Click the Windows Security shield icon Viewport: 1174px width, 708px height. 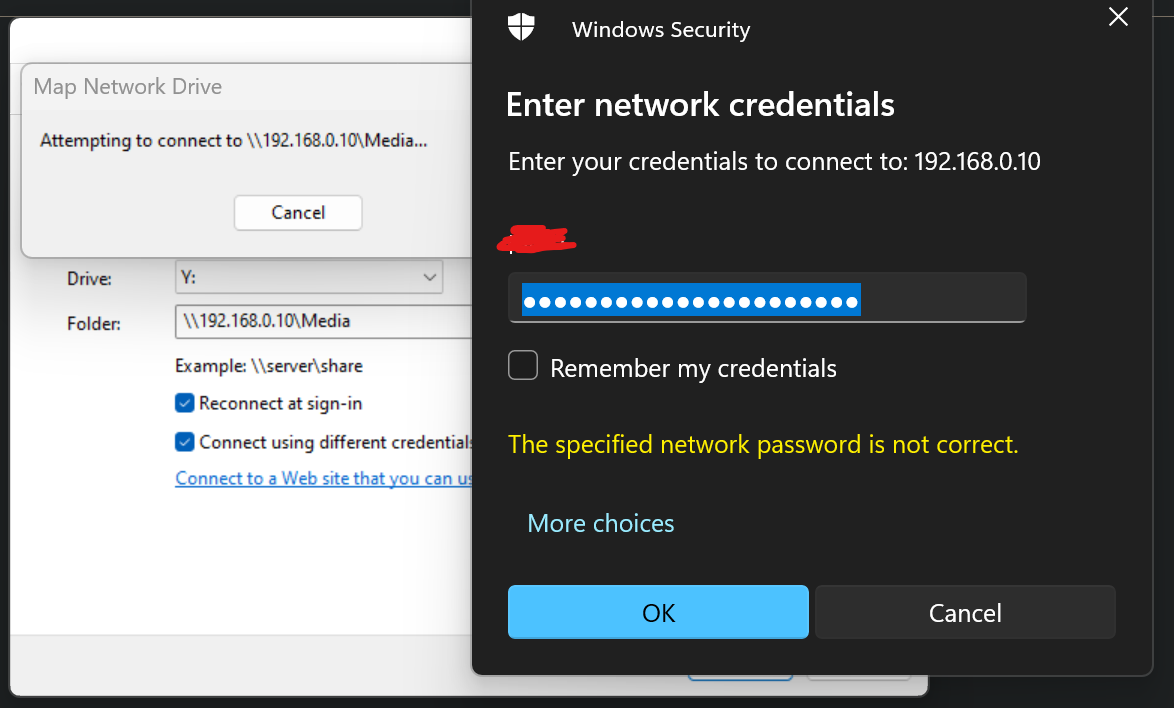tap(521, 28)
